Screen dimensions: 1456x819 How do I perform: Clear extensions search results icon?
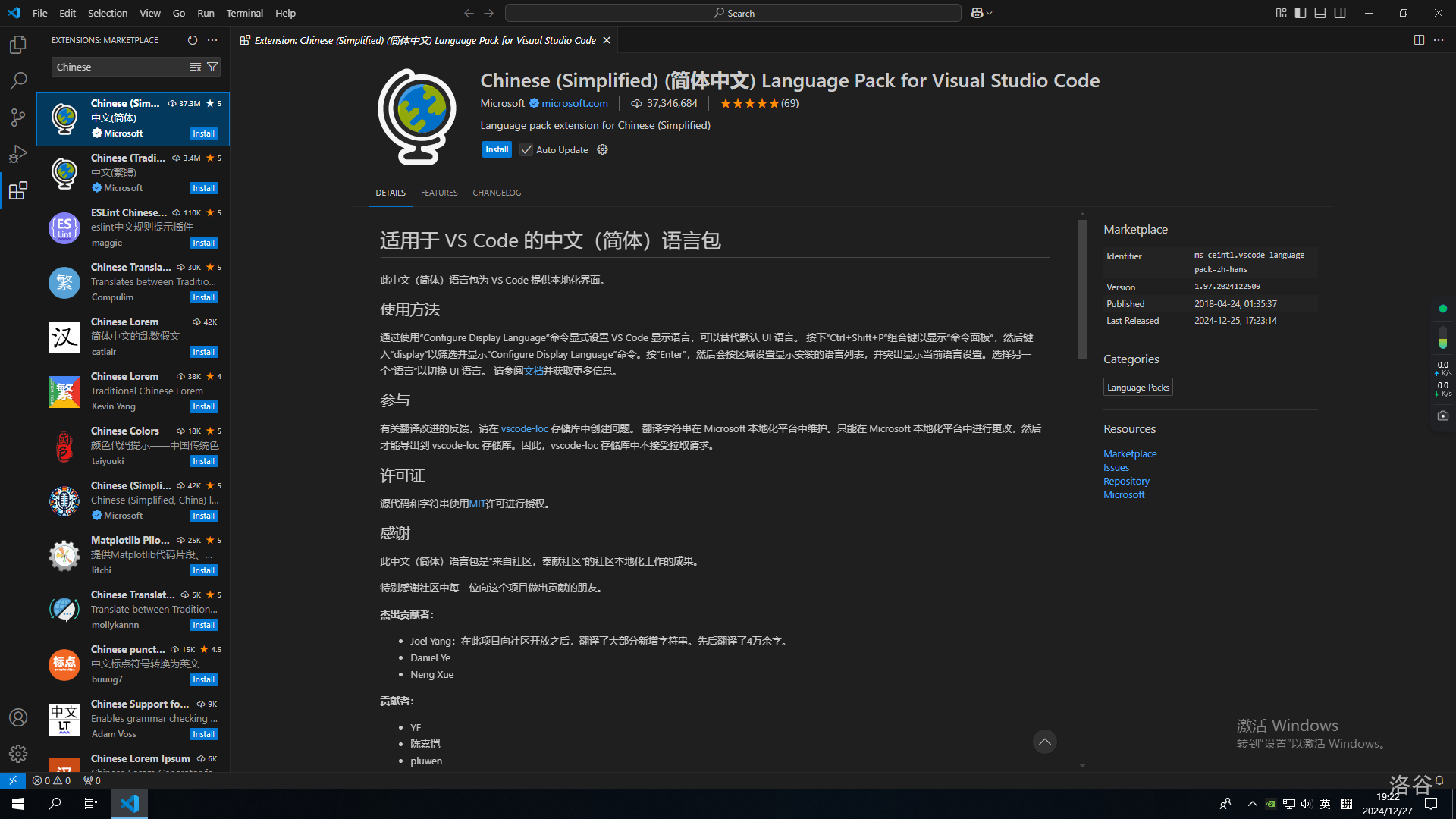[196, 67]
